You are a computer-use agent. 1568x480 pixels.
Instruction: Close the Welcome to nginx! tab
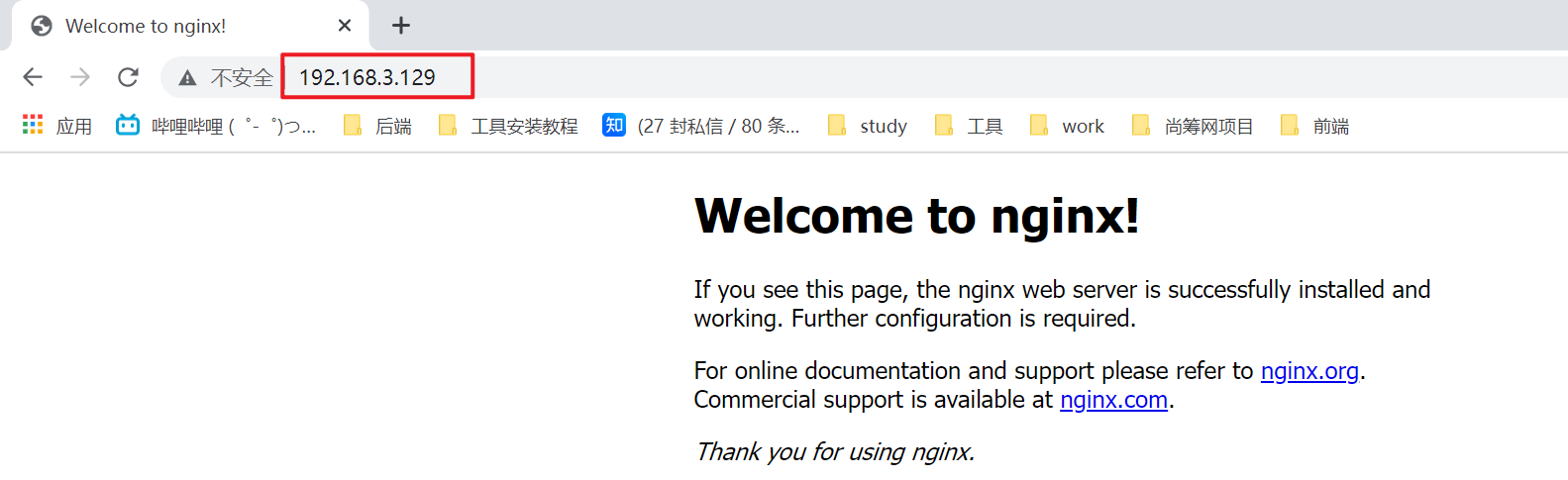click(345, 26)
